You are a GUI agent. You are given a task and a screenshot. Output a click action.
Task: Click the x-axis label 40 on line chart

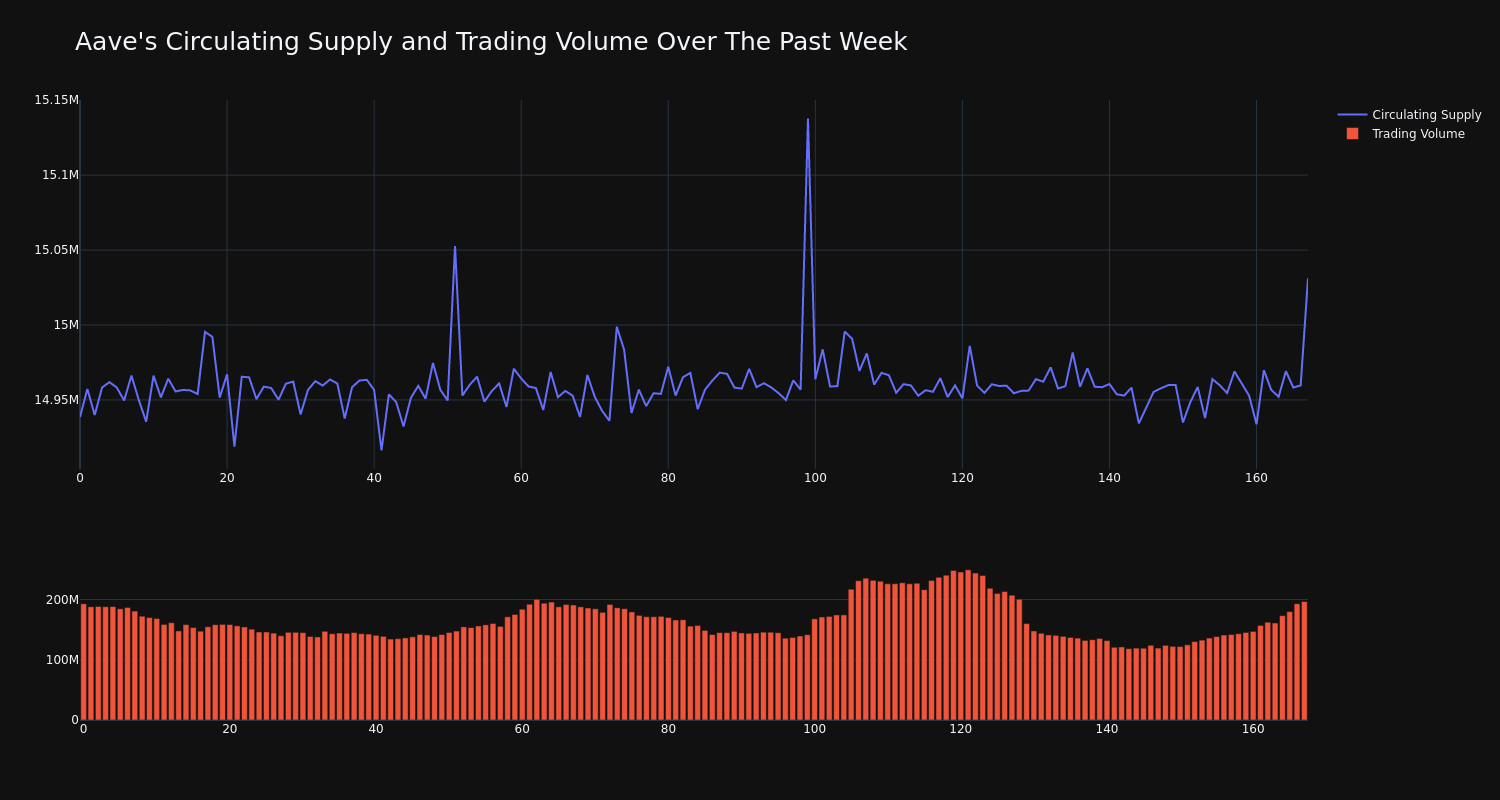point(374,478)
